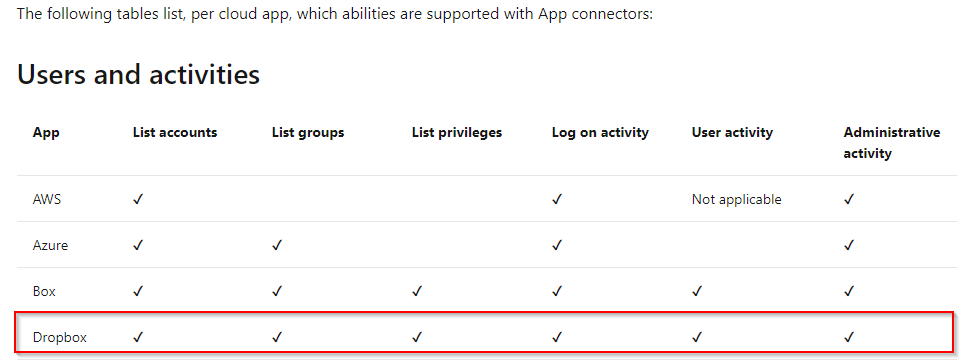Image resolution: width=961 pixels, height=364 pixels.
Task: Click the AWS List accounts checkmark
Action: [x=138, y=199]
